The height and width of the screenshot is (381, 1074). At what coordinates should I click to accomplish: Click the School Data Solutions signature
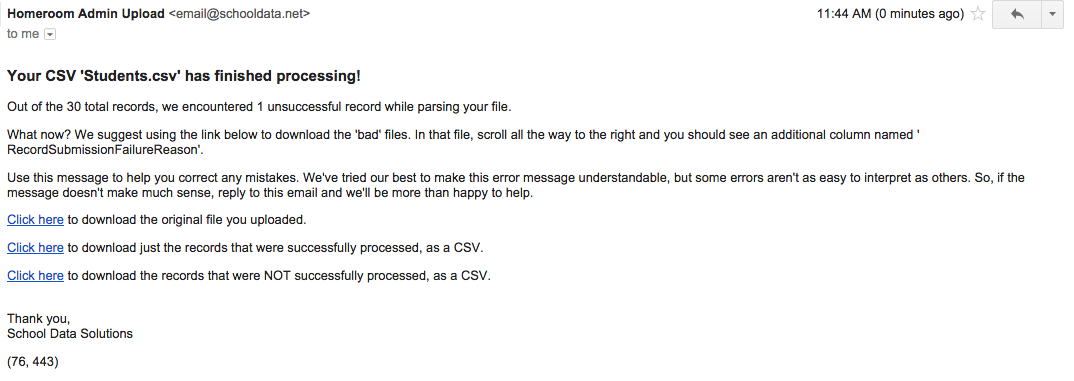pos(70,334)
